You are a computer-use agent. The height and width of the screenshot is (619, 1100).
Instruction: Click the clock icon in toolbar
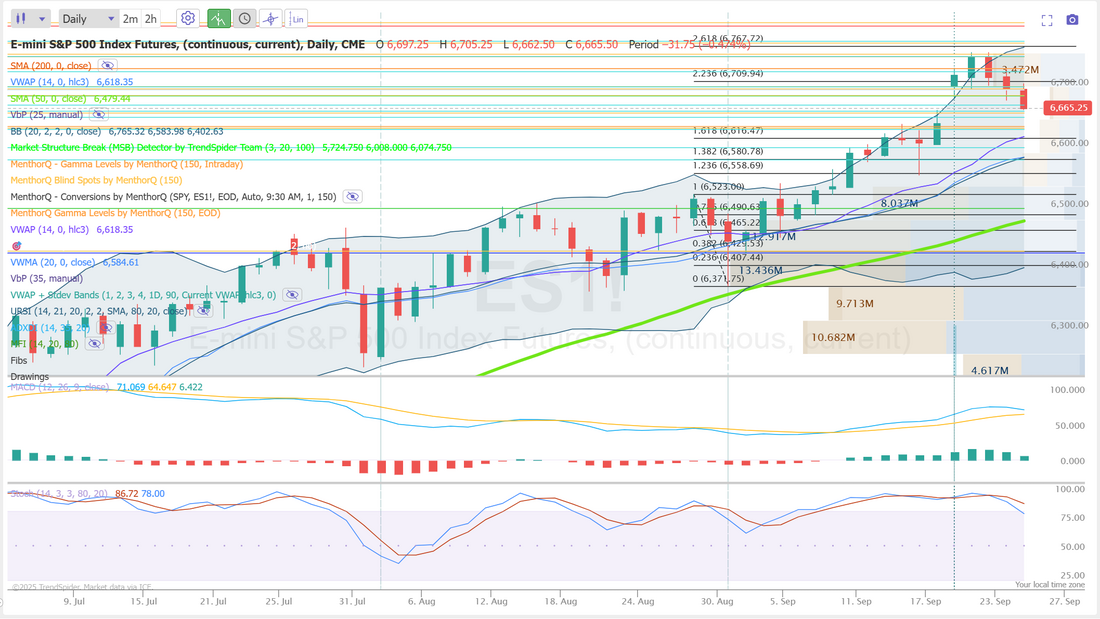[245, 18]
